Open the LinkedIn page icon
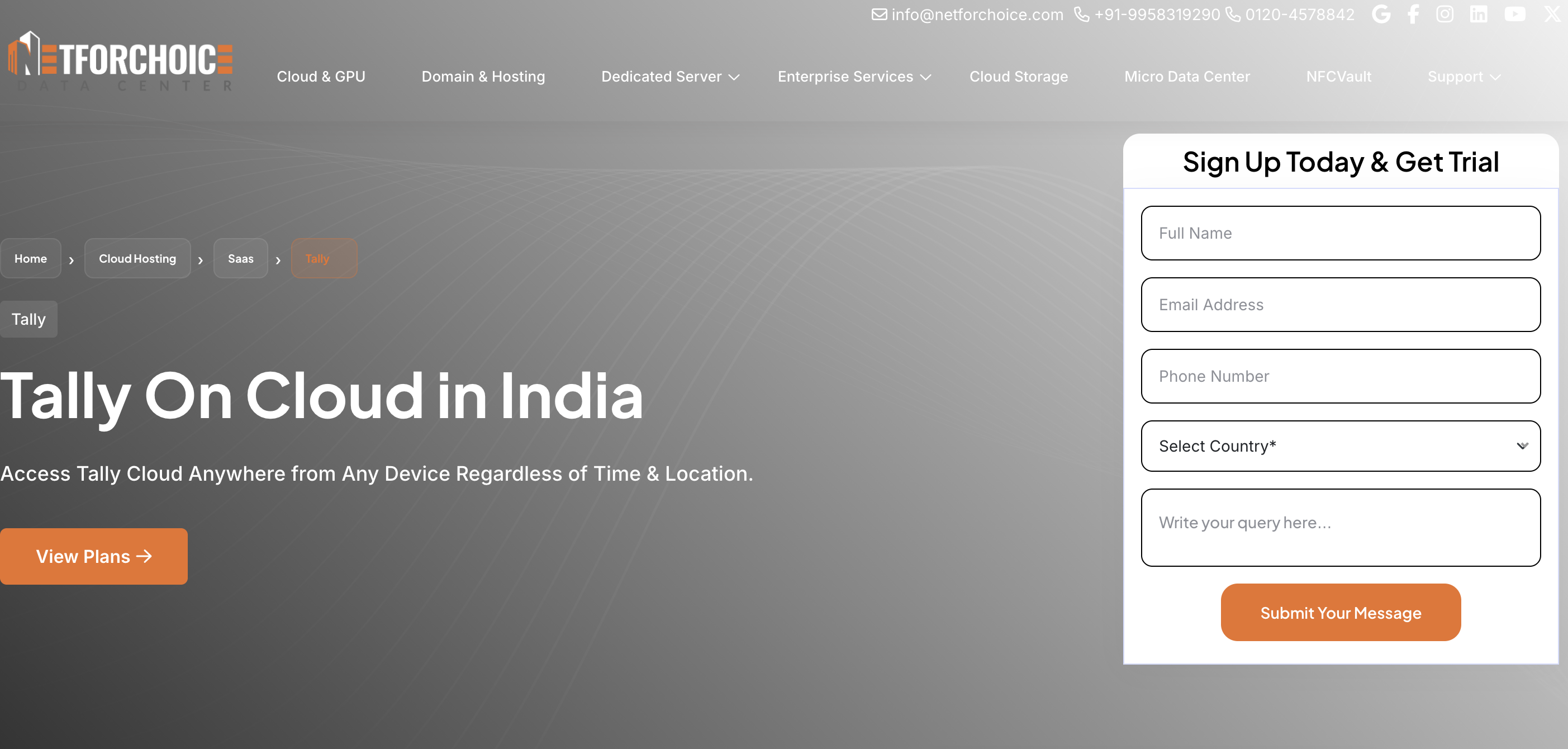The width and height of the screenshot is (1568, 749). coord(1478,14)
